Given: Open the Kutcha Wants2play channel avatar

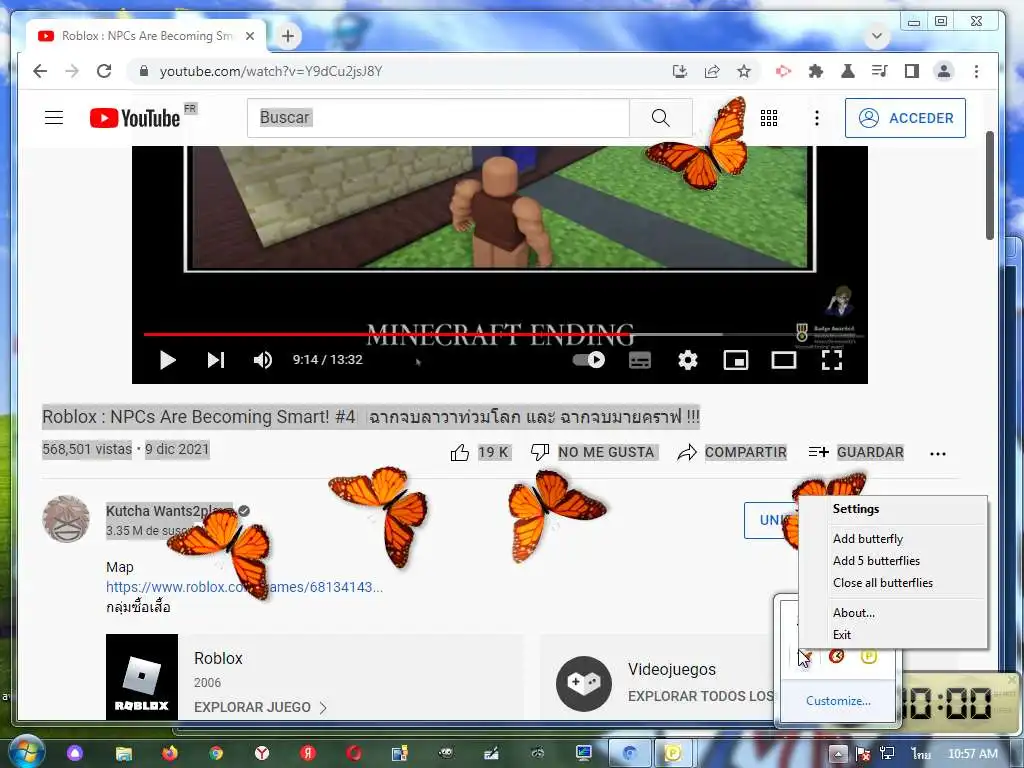Looking at the screenshot, I should (x=66, y=519).
